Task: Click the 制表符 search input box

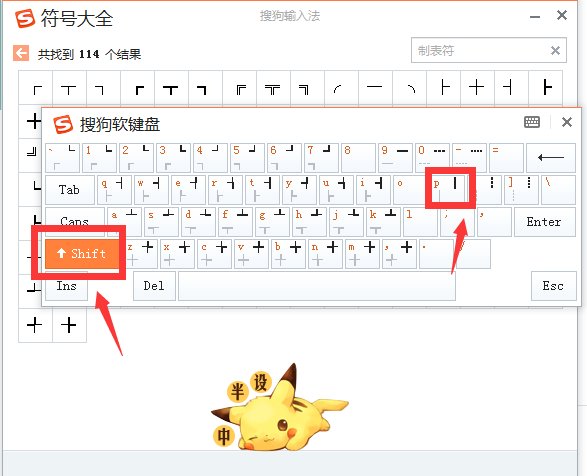Action: click(x=489, y=50)
